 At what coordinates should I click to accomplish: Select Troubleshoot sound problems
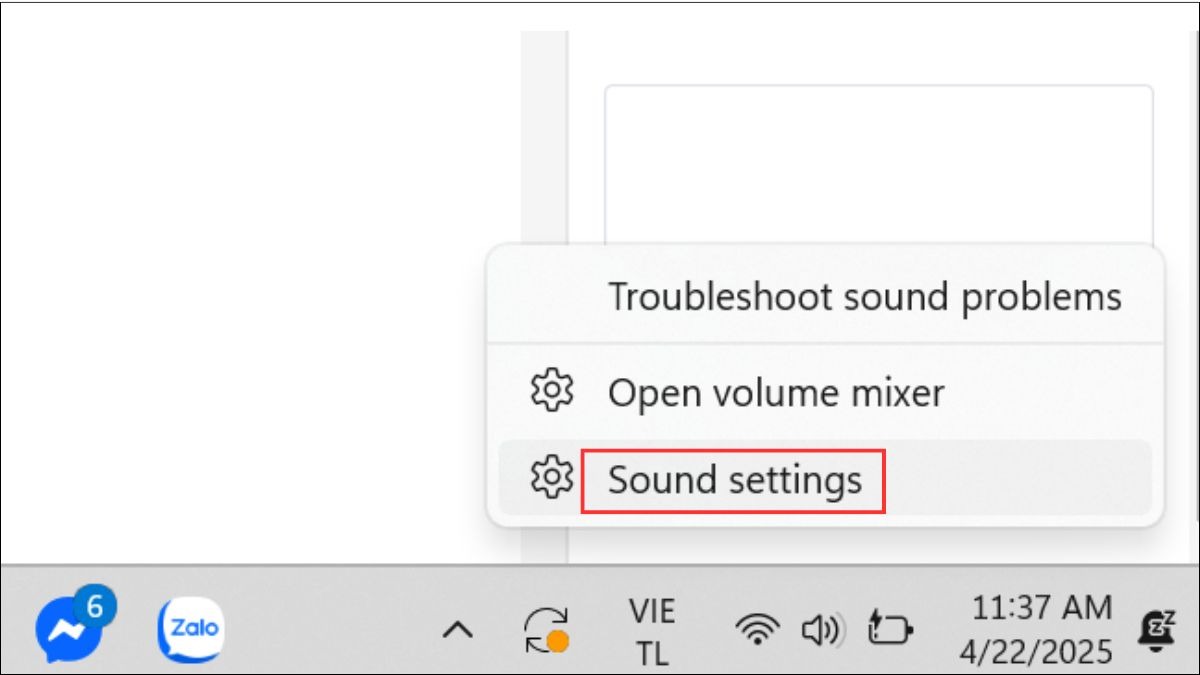tap(865, 297)
